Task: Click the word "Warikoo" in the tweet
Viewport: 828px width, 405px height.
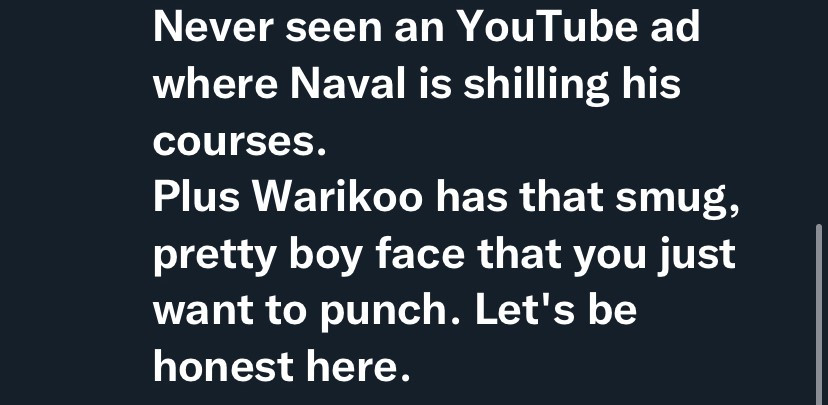Action: [338, 196]
